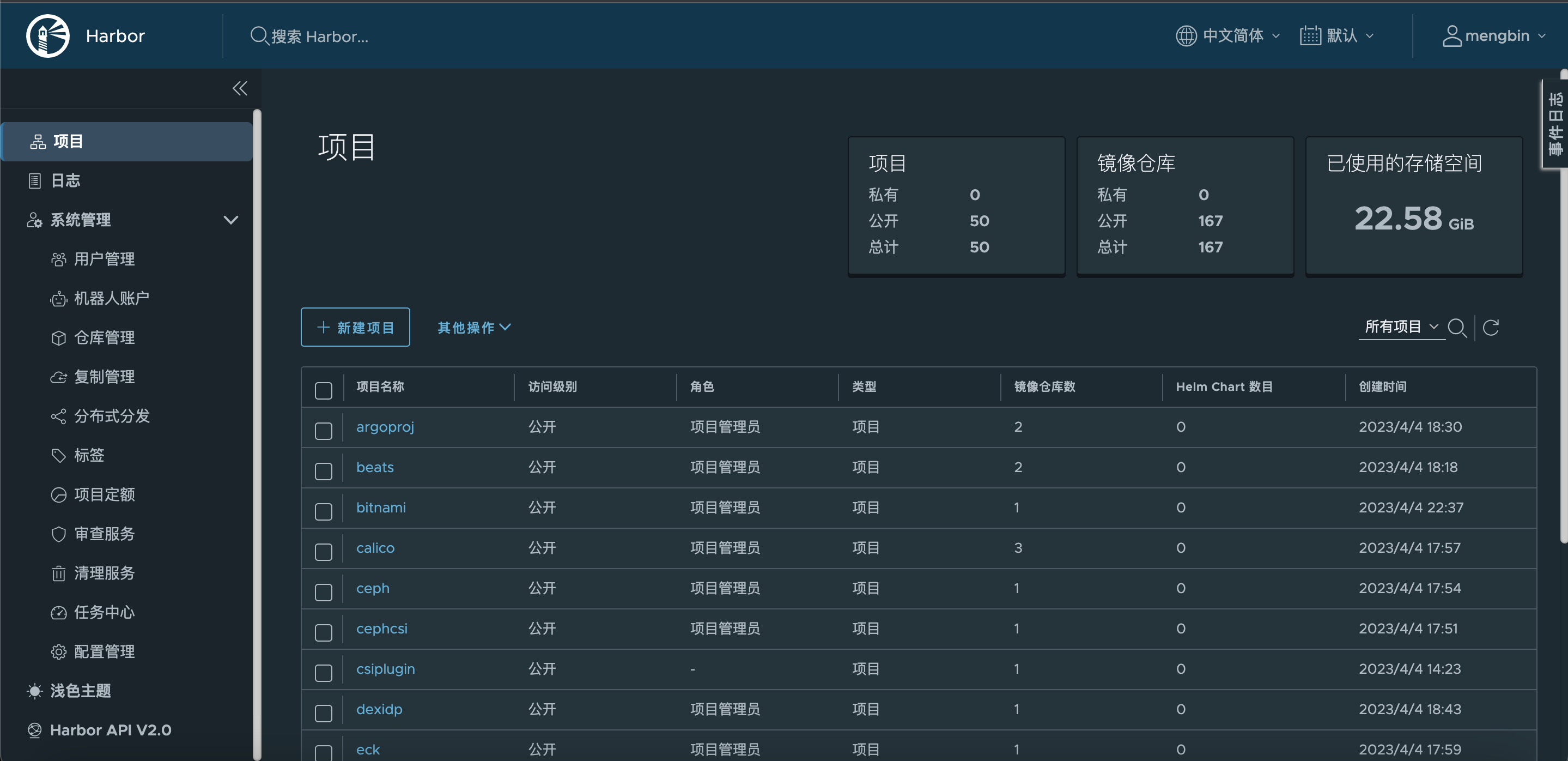Image resolution: width=1568 pixels, height=761 pixels.
Task: Click the 配置管理 gear icon
Action: tap(58, 652)
